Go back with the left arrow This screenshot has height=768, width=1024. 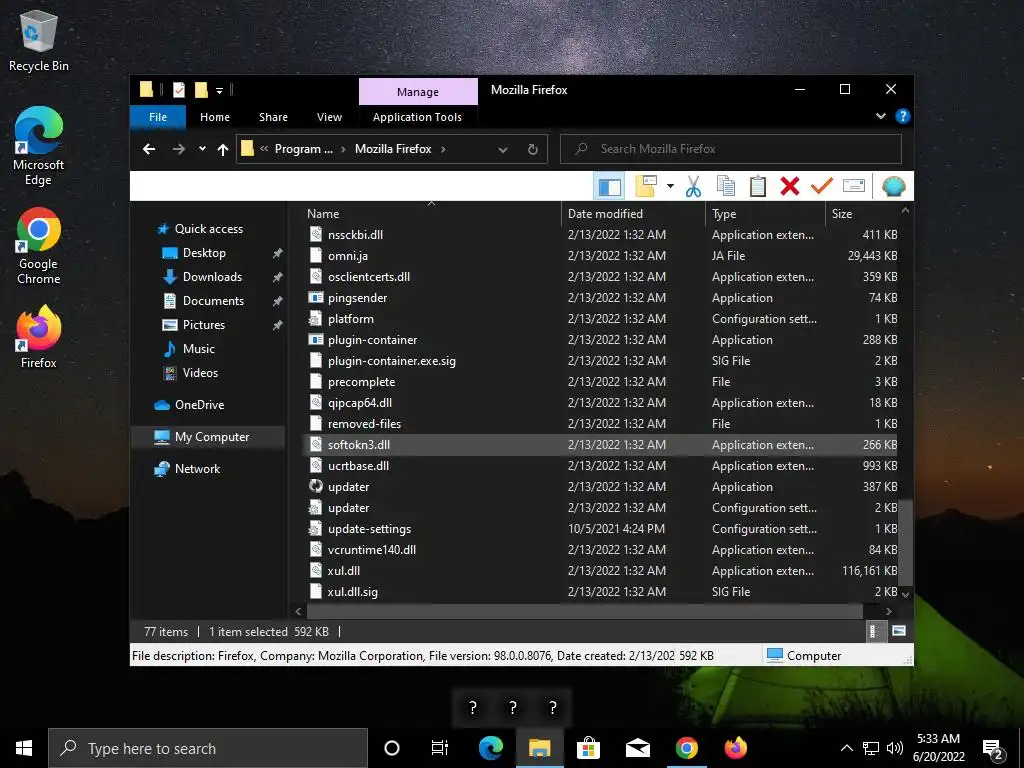coord(149,149)
